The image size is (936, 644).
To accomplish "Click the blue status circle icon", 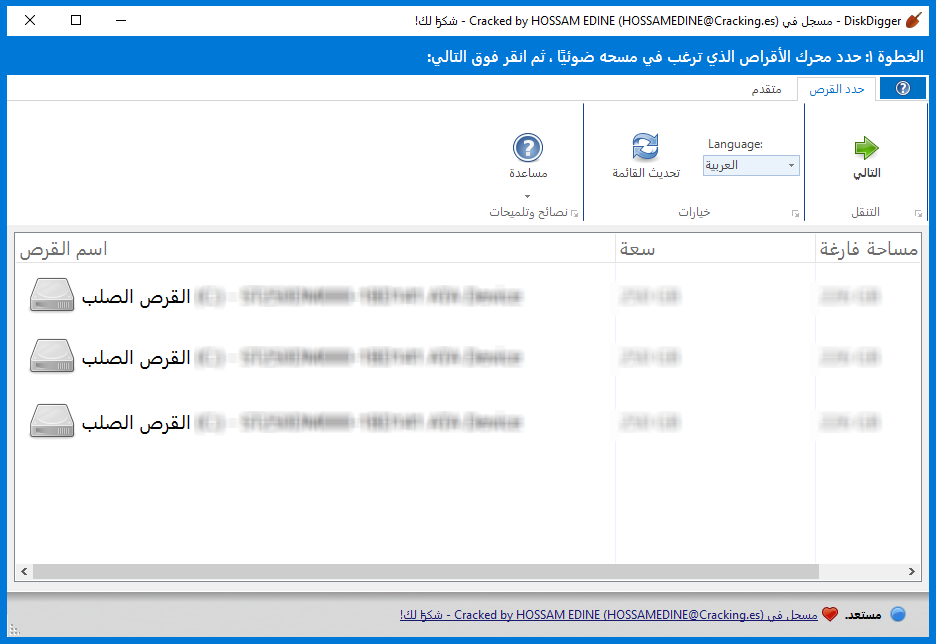I will (x=898, y=614).
